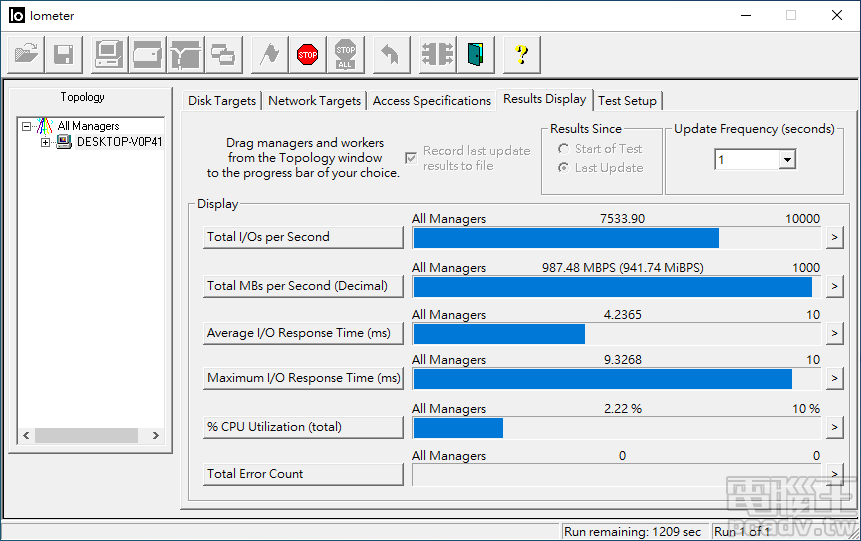This screenshot has height=541, width=861.
Task: Click the 4.2365 average response value
Action: pos(623,315)
